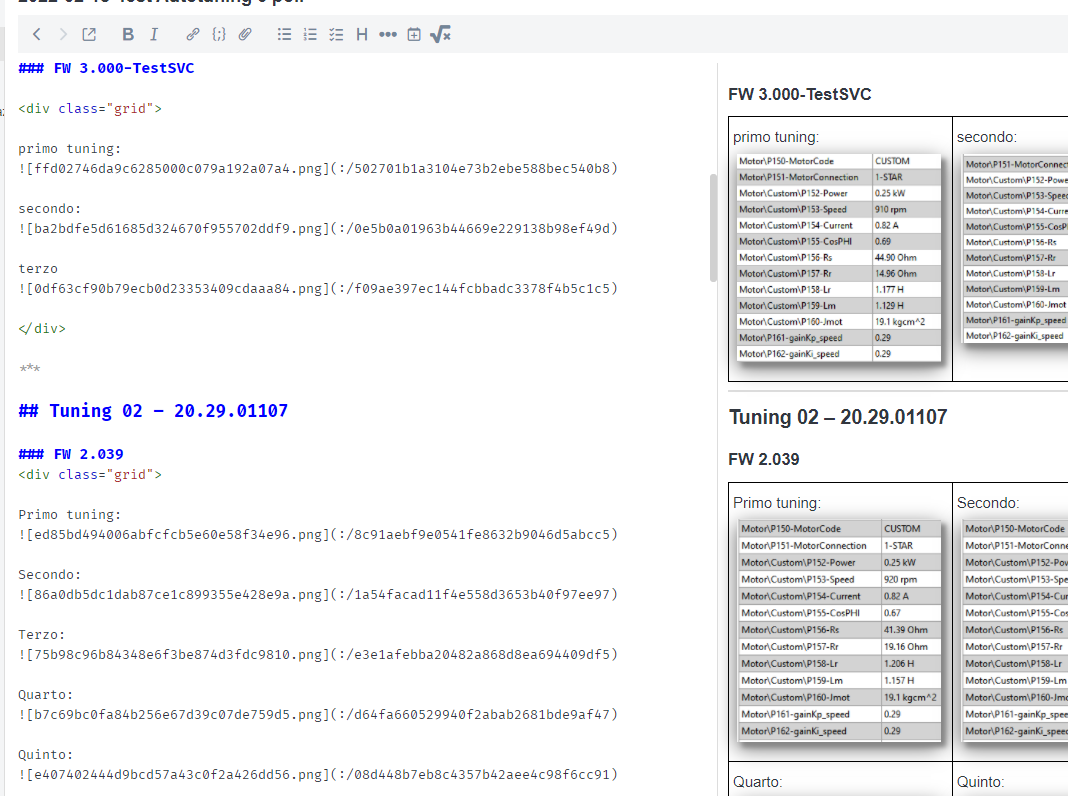Click 'primo tuning:' line in editor

[69, 148]
